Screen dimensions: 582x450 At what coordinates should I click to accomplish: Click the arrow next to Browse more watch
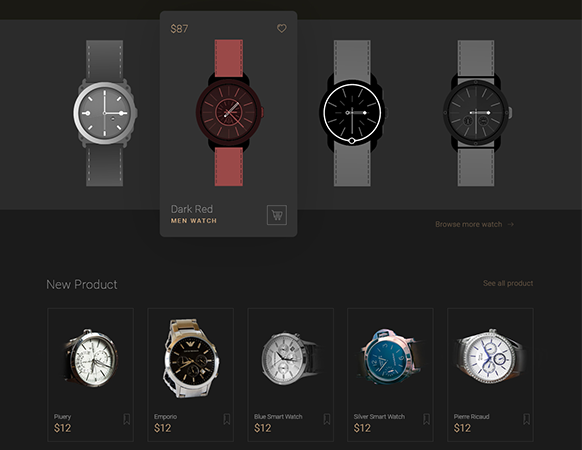pos(511,224)
